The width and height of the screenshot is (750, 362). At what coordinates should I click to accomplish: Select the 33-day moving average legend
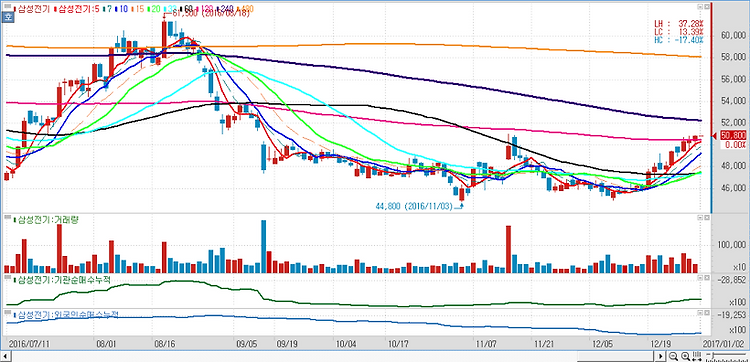coord(170,9)
